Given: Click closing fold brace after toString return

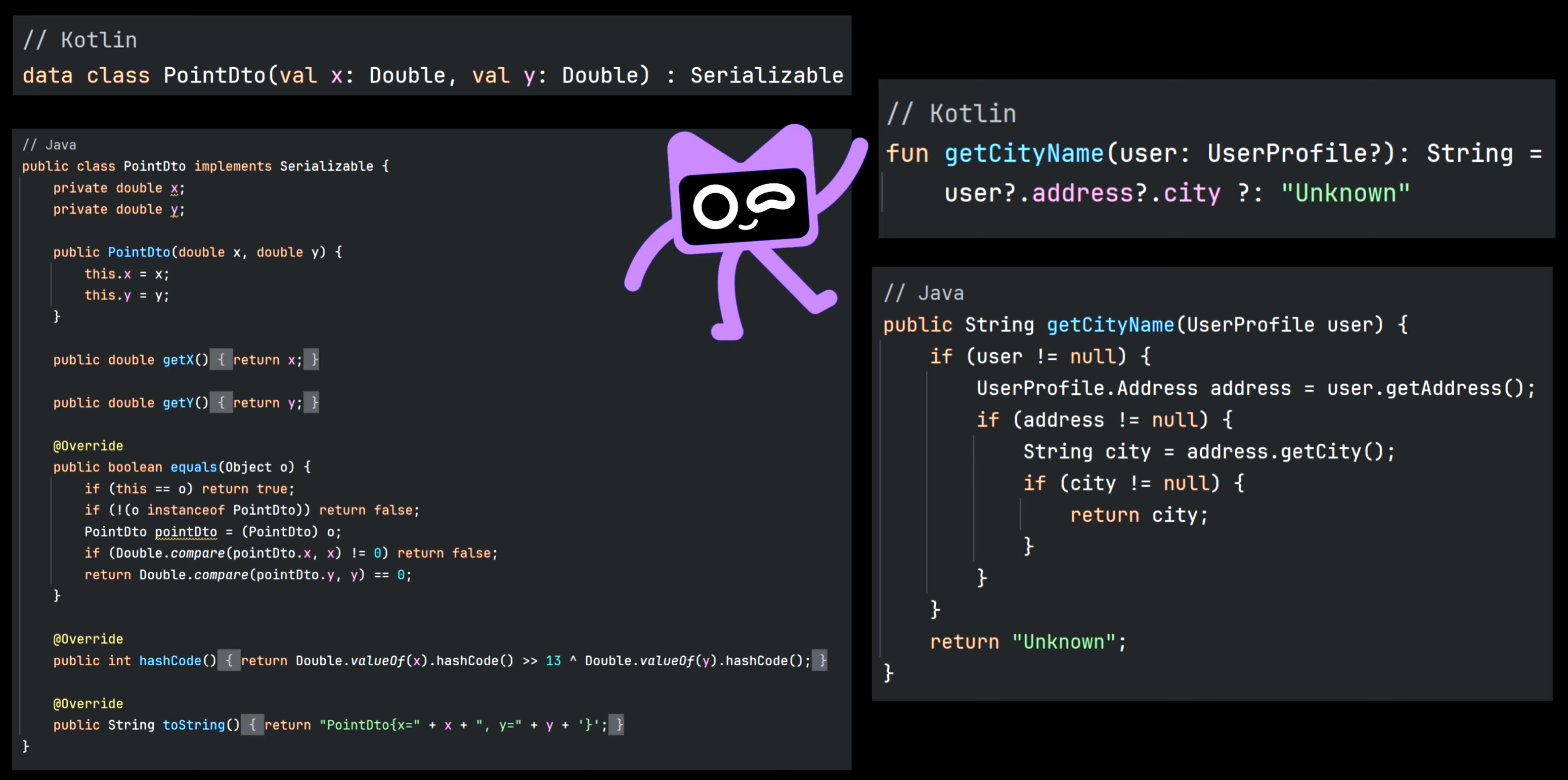Looking at the screenshot, I should (617, 724).
